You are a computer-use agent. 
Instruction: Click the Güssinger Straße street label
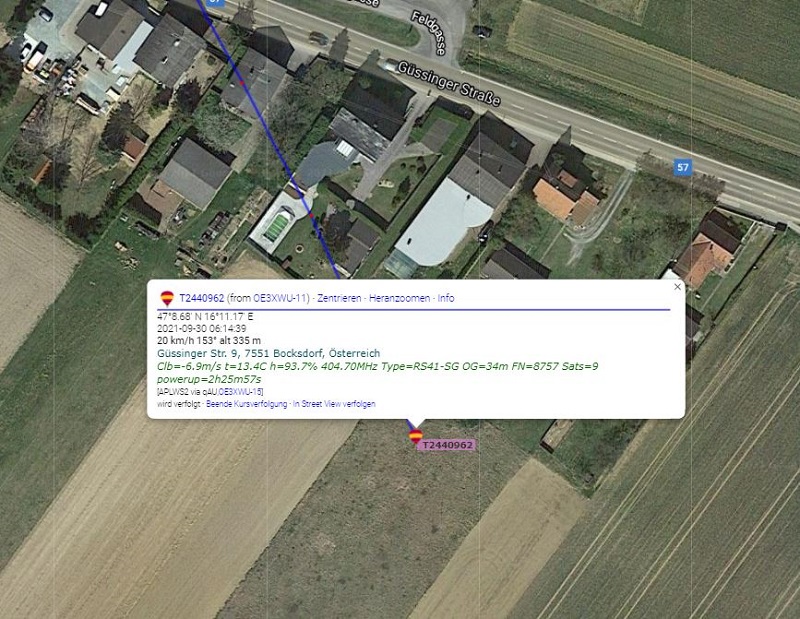(x=448, y=84)
